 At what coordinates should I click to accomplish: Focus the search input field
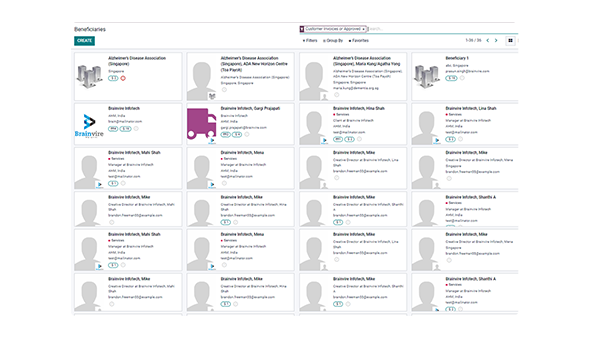point(440,29)
